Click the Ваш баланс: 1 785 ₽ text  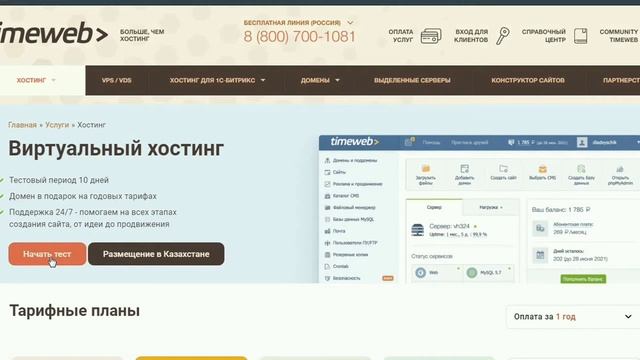coord(561,209)
